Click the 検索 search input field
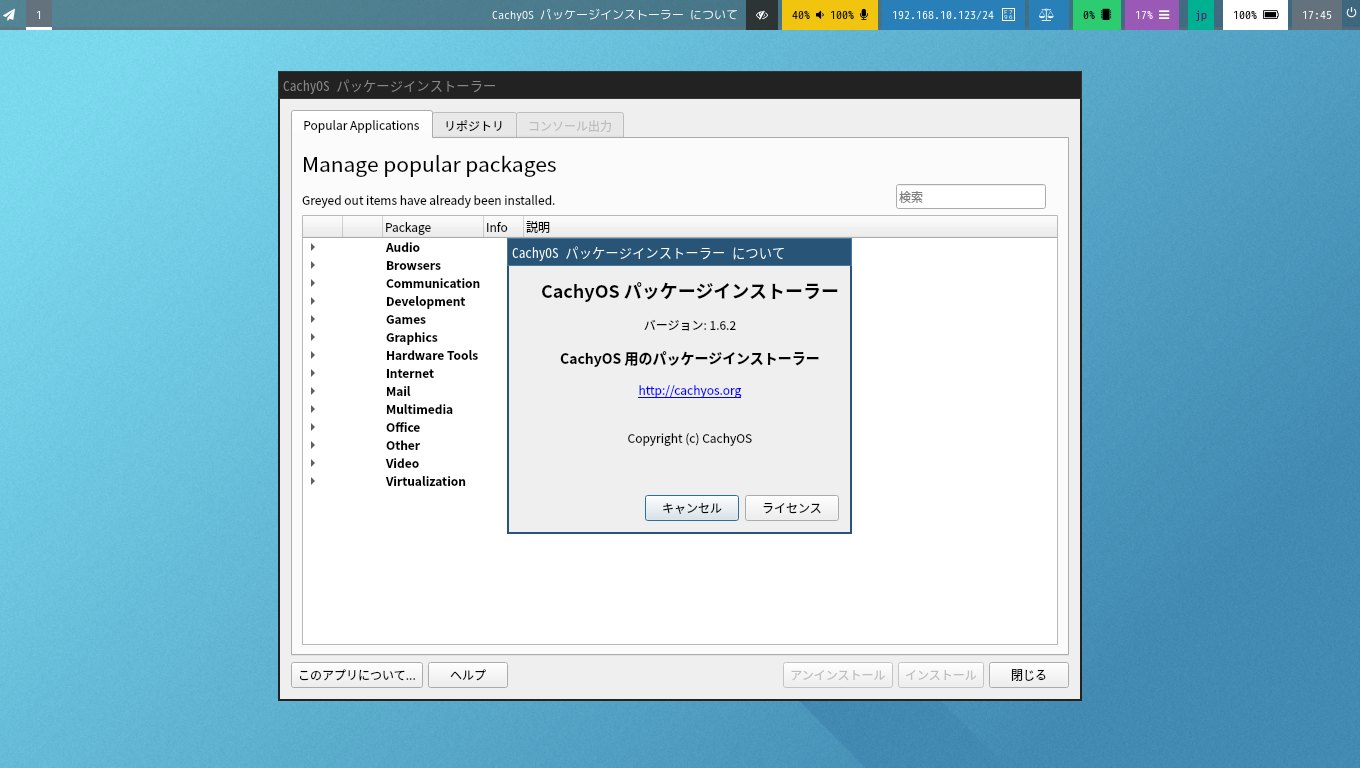Viewport: 1360px width, 768px height. click(970, 197)
